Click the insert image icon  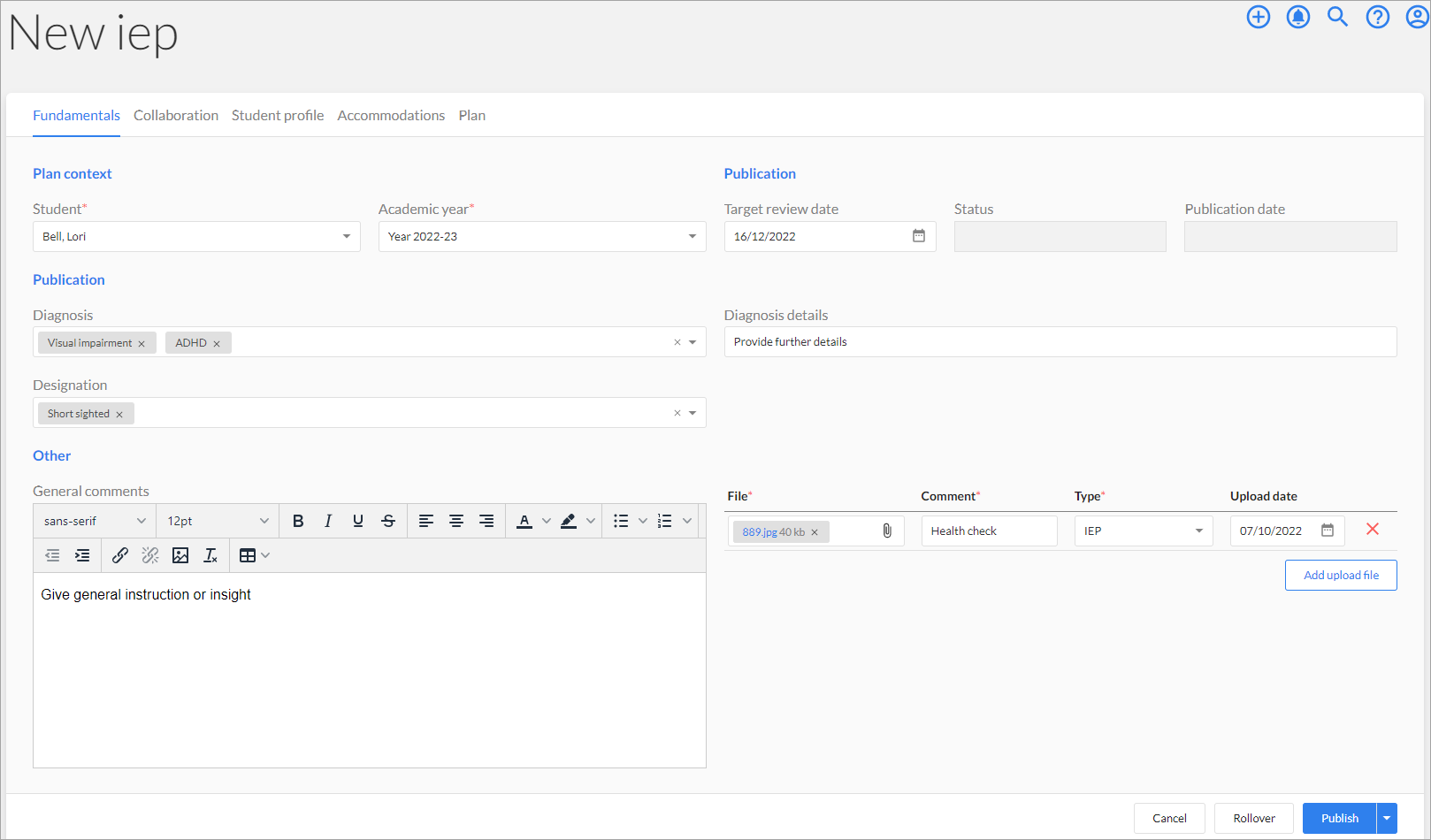180,555
